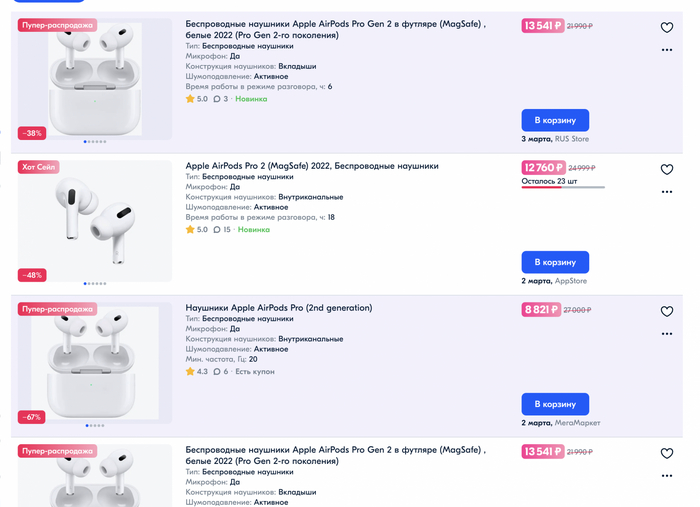Screen dimensions: 700x507
Task: Click the Осталось 23 шт stock bar
Action: click(x=563, y=187)
